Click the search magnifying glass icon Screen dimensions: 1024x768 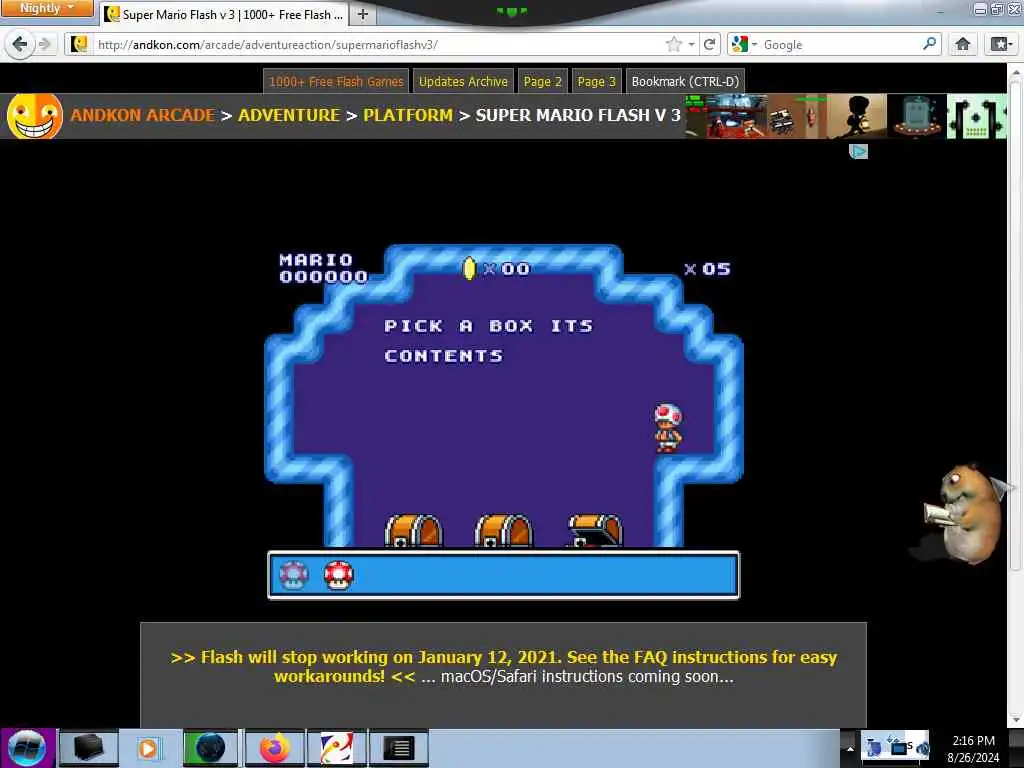pyautogui.click(x=929, y=44)
